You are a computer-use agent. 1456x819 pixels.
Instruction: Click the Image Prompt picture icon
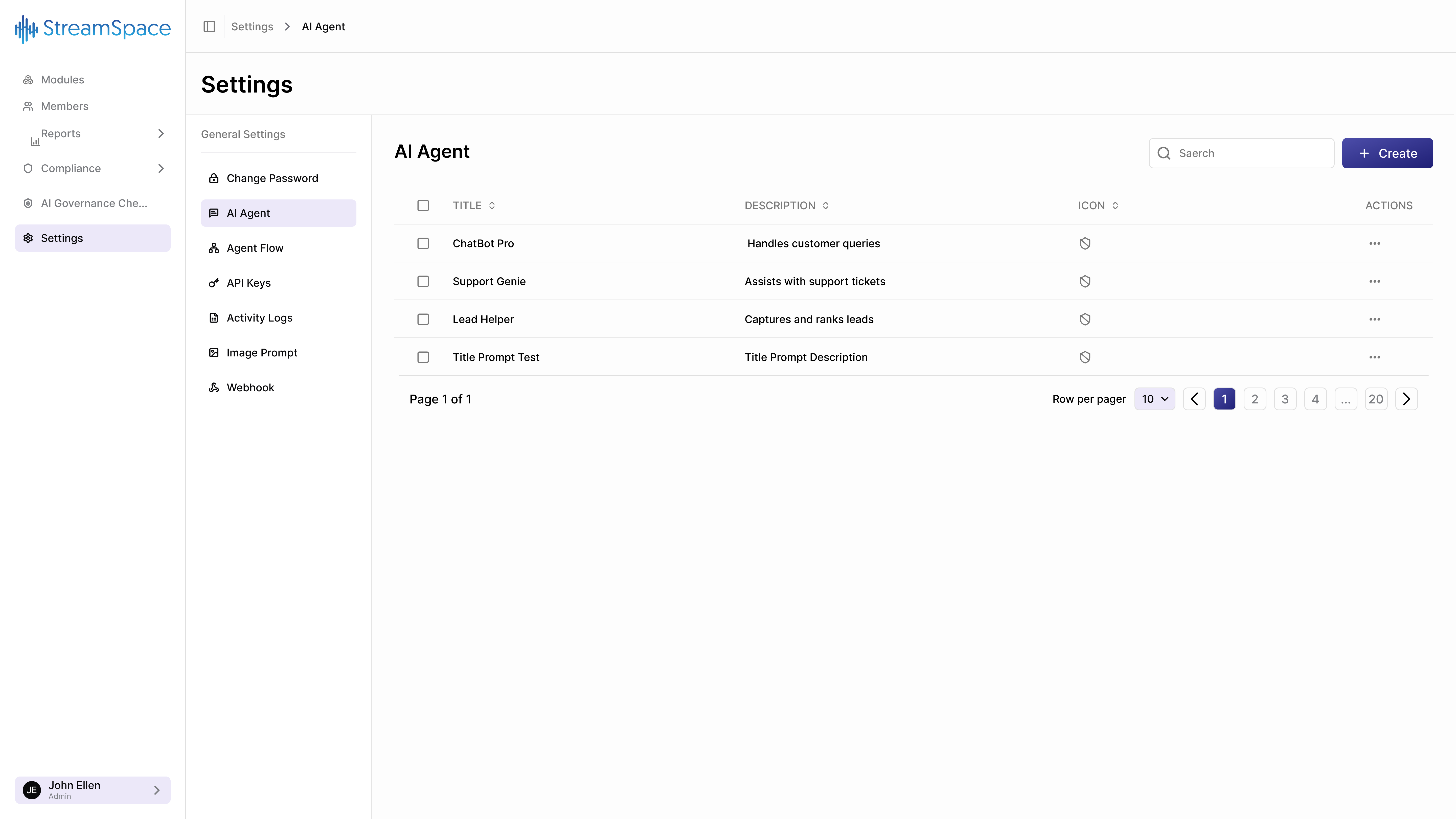coord(214,353)
